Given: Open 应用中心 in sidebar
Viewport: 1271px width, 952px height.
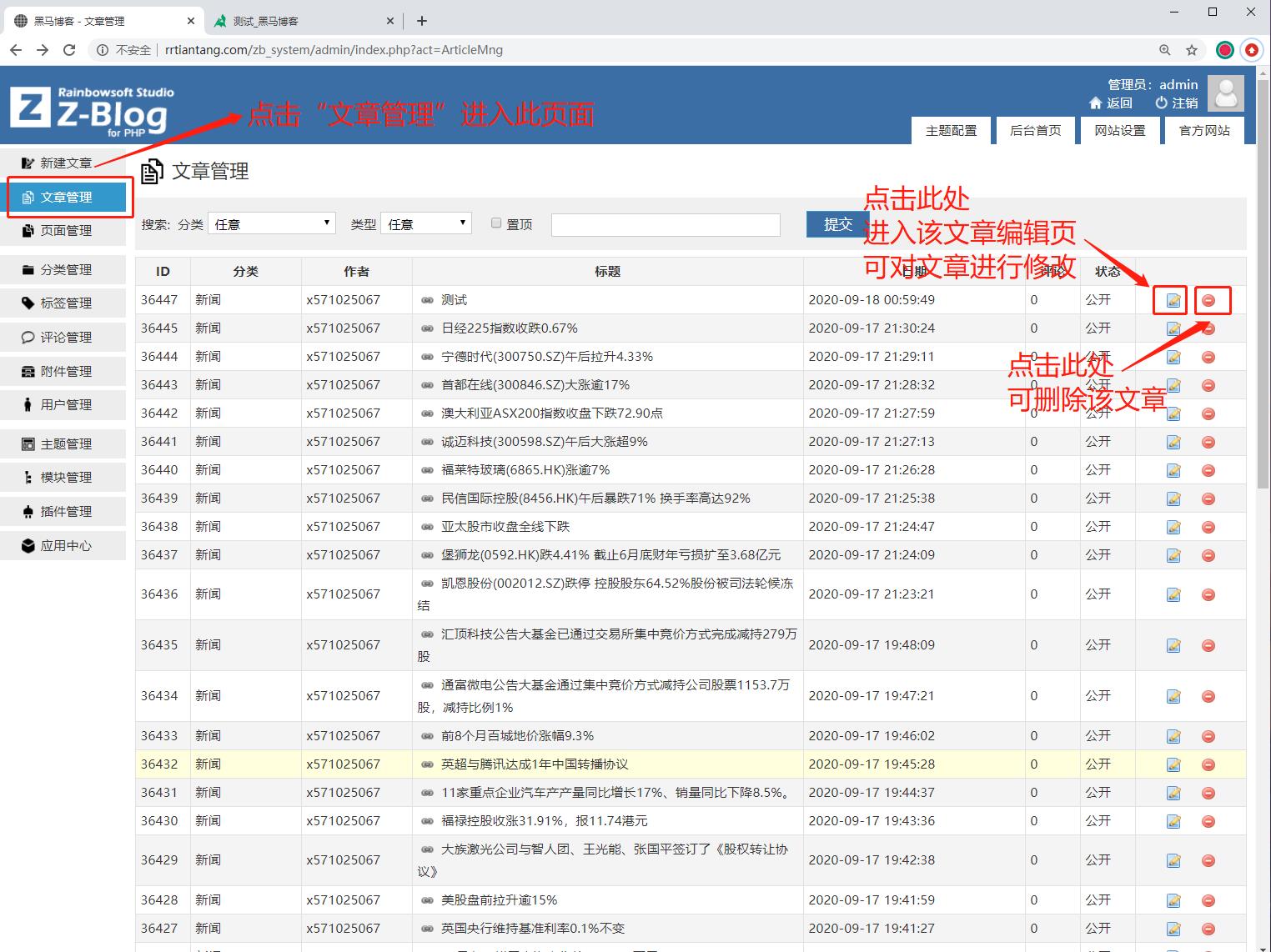Looking at the screenshot, I should [63, 546].
